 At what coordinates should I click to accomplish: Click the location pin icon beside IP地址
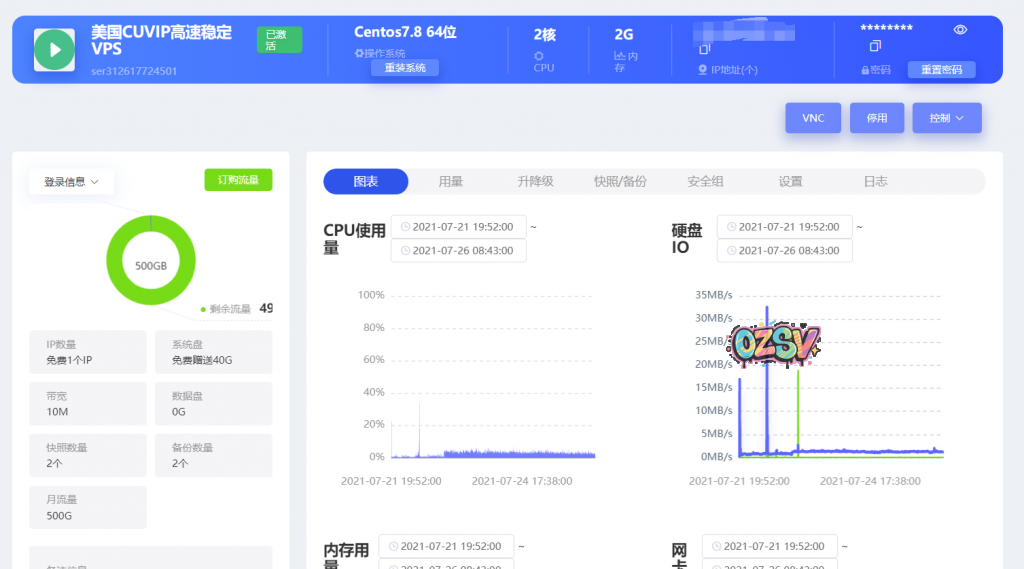click(x=703, y=70)
